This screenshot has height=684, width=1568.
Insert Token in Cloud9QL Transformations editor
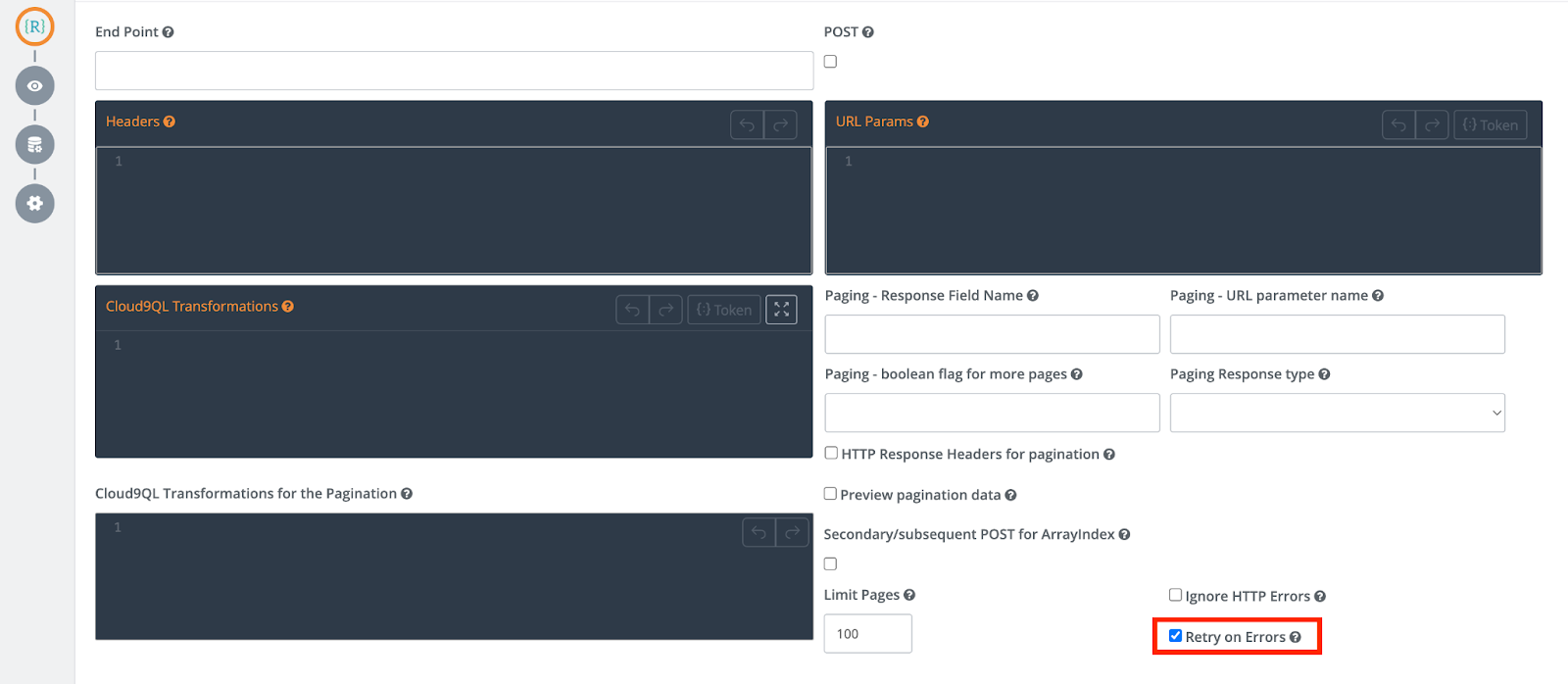(x=724, y=310)
